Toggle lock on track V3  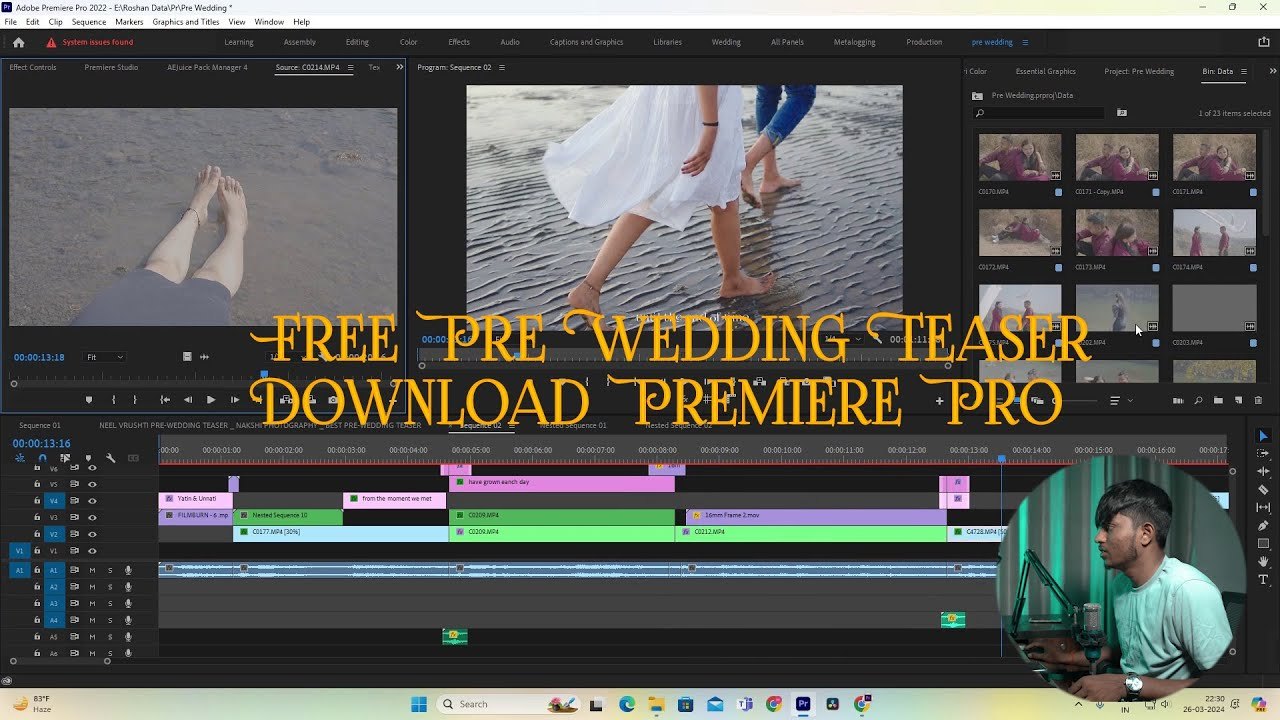(38, 518)
